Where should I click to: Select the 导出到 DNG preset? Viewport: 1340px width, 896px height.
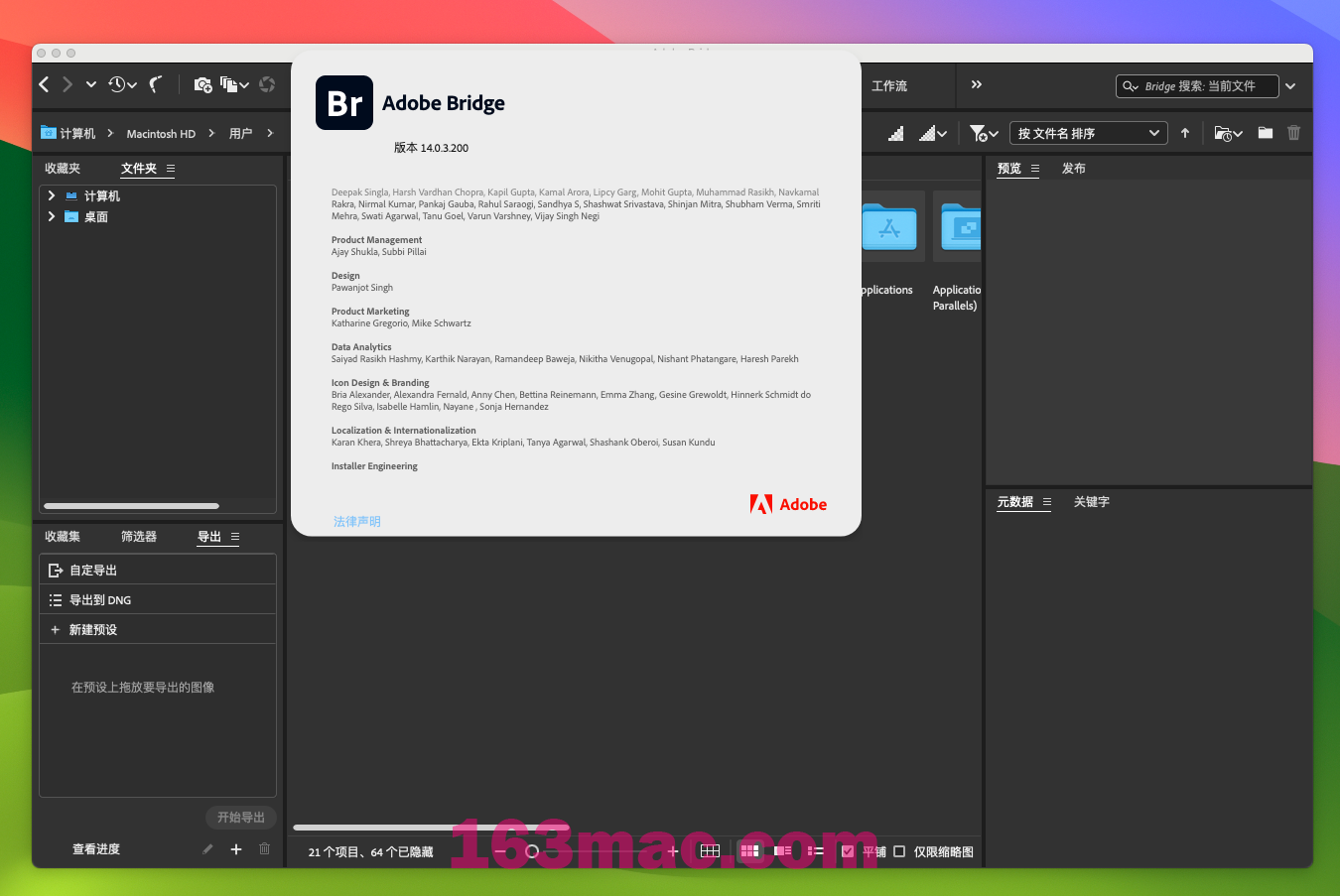pyautogui.click(x=158, y=600)
